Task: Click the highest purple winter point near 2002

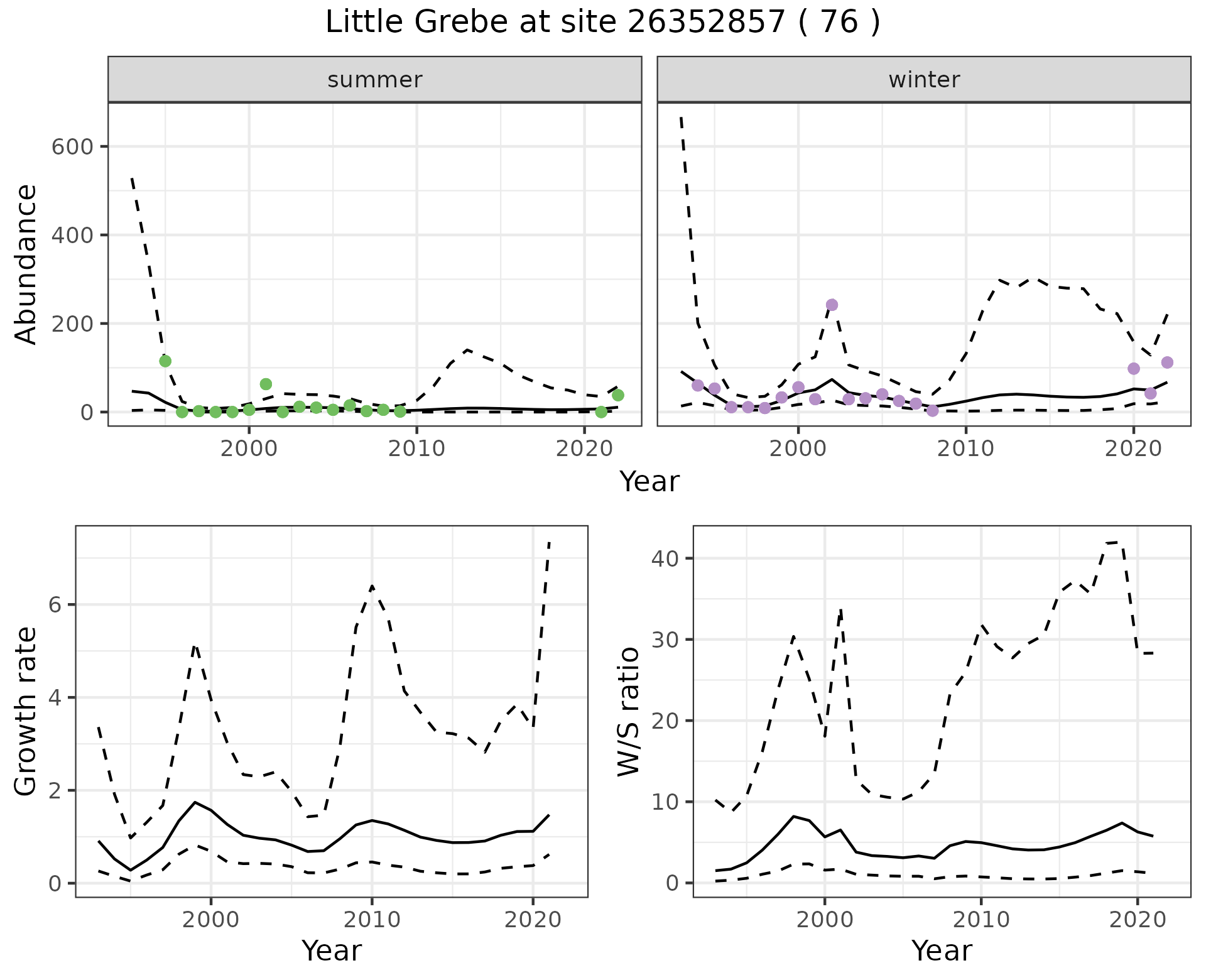Action: pos(832,305)
